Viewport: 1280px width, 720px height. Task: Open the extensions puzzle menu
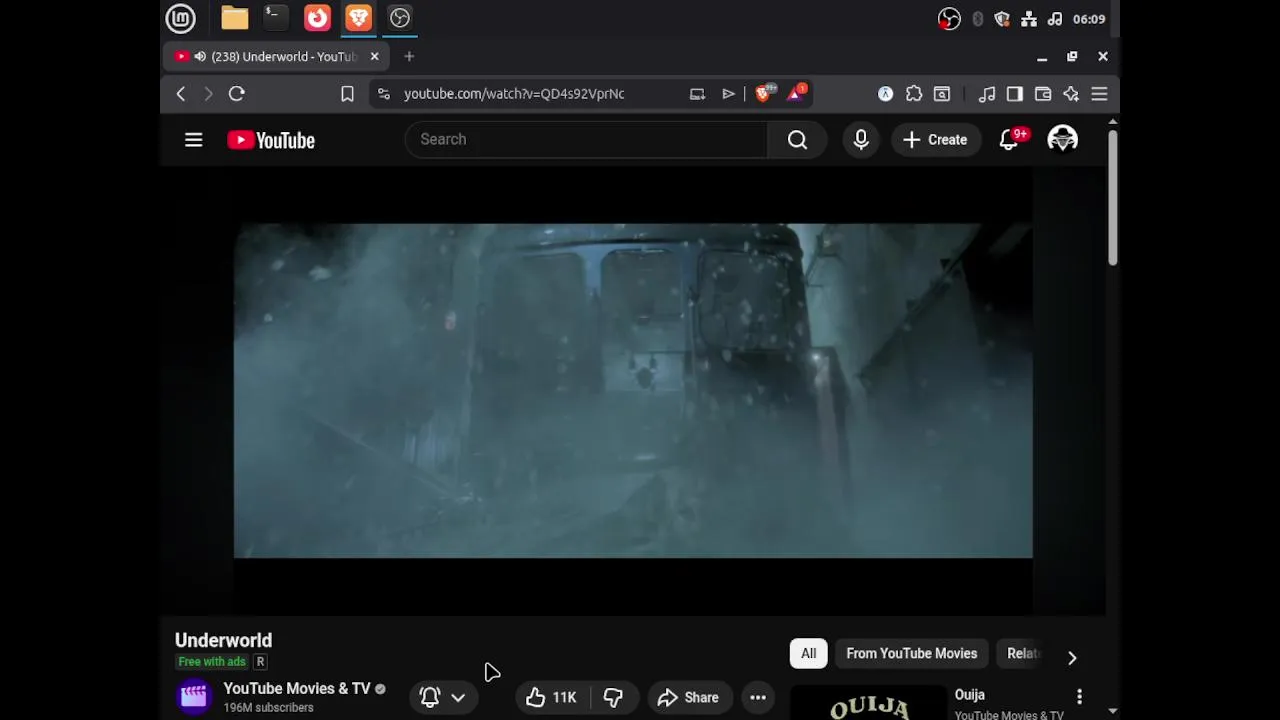tap(914, 94)
